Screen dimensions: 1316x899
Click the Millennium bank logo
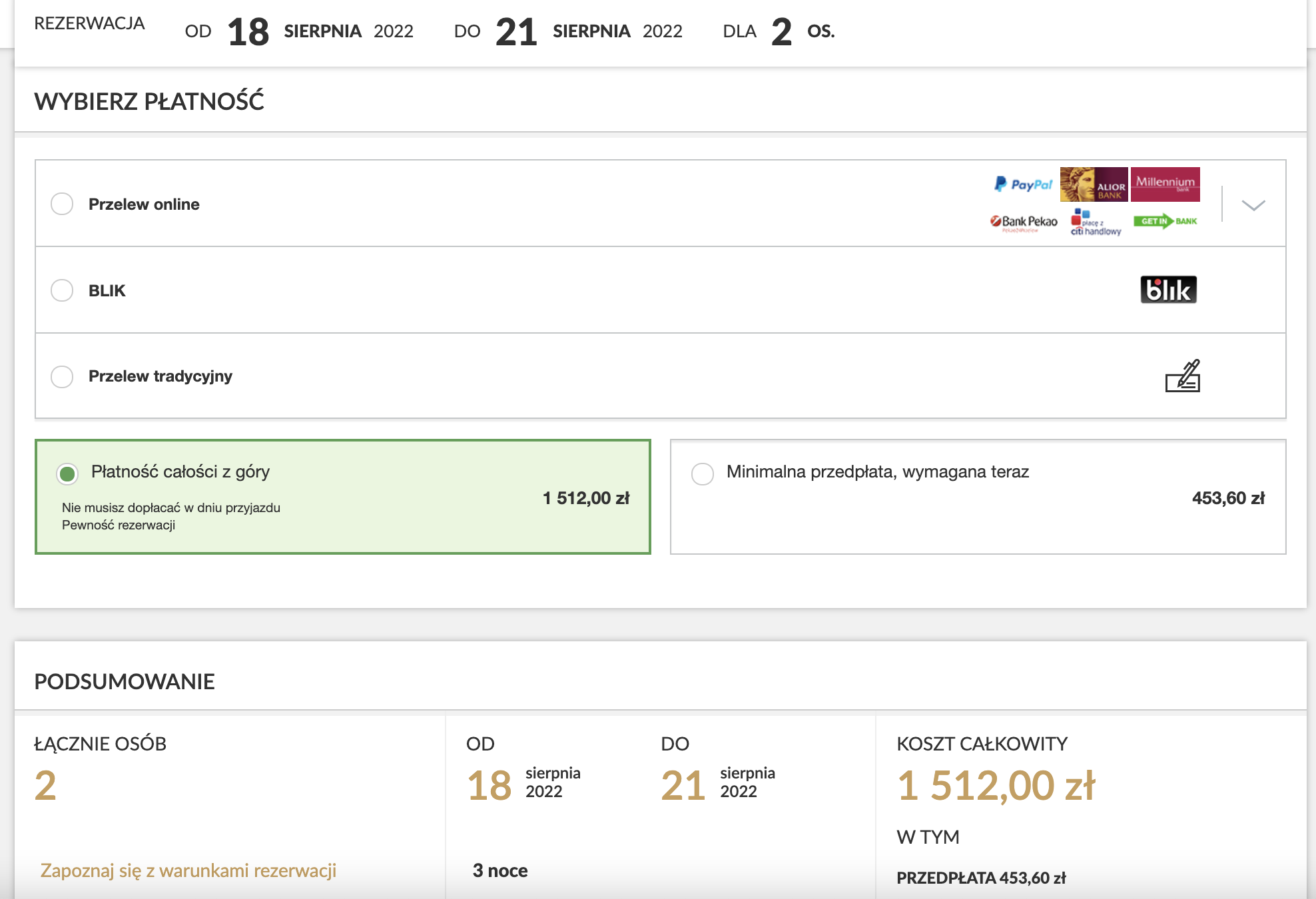click(x=1165, y=184)
